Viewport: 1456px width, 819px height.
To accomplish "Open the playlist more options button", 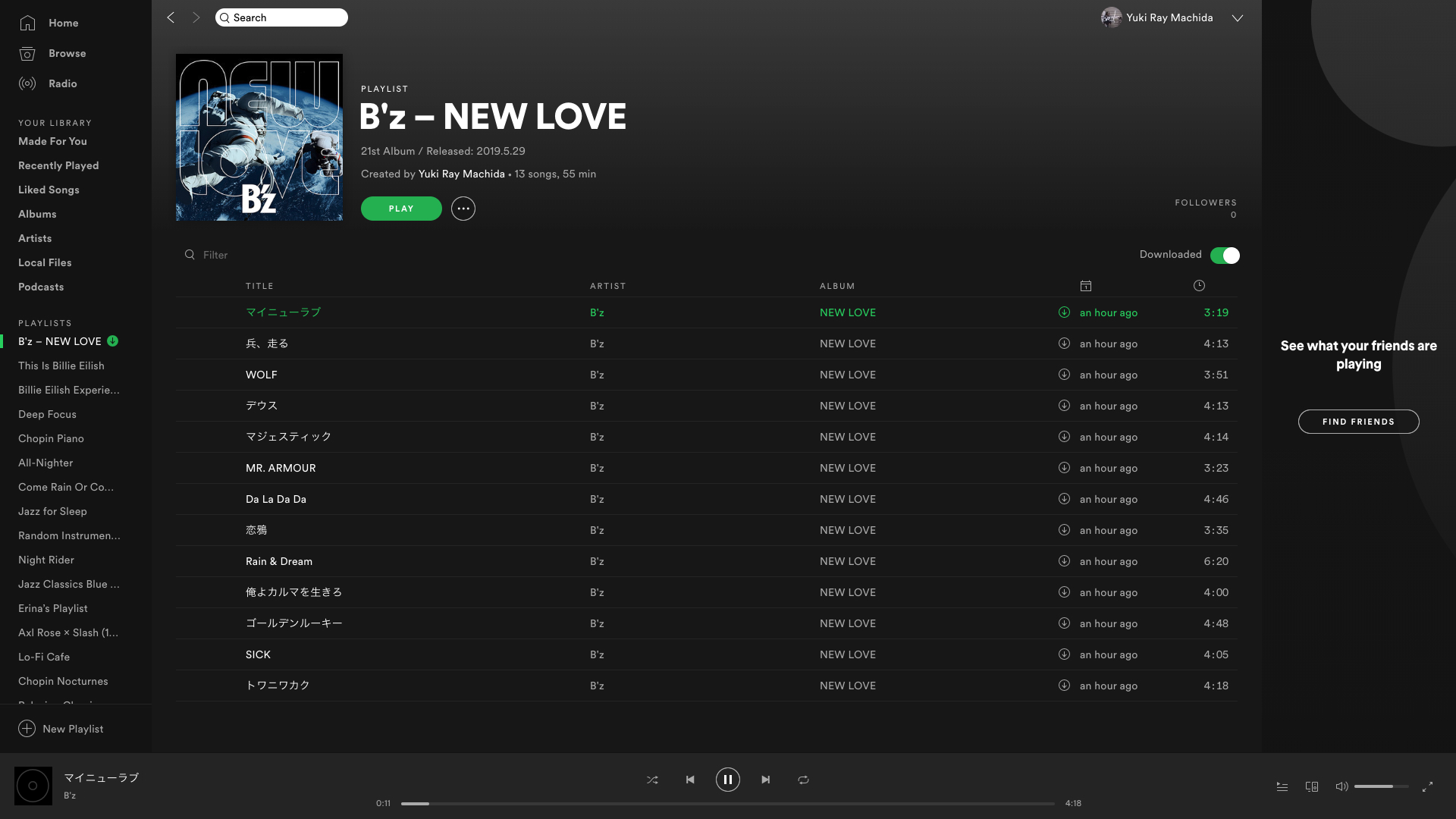I will 463,209.
